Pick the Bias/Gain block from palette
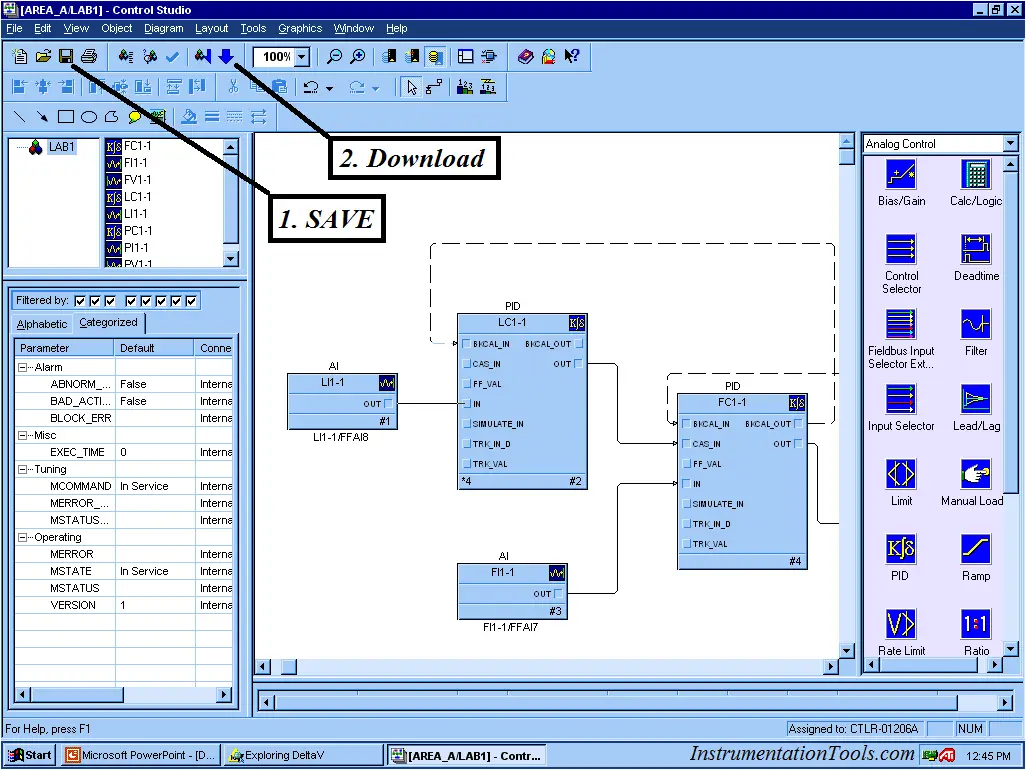The height and width of the screenshot is (770, 1026). click(x=901, y=175)
